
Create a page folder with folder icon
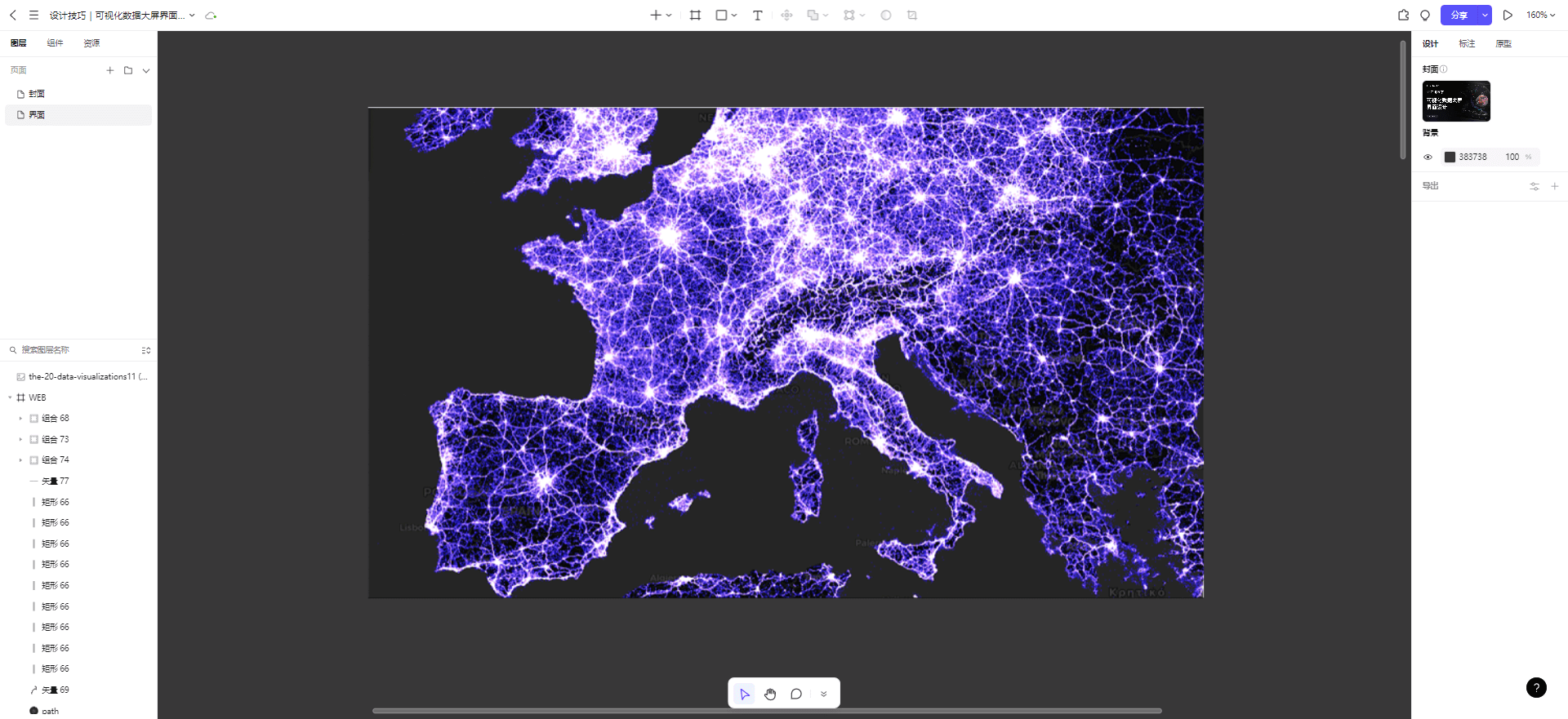128,70
